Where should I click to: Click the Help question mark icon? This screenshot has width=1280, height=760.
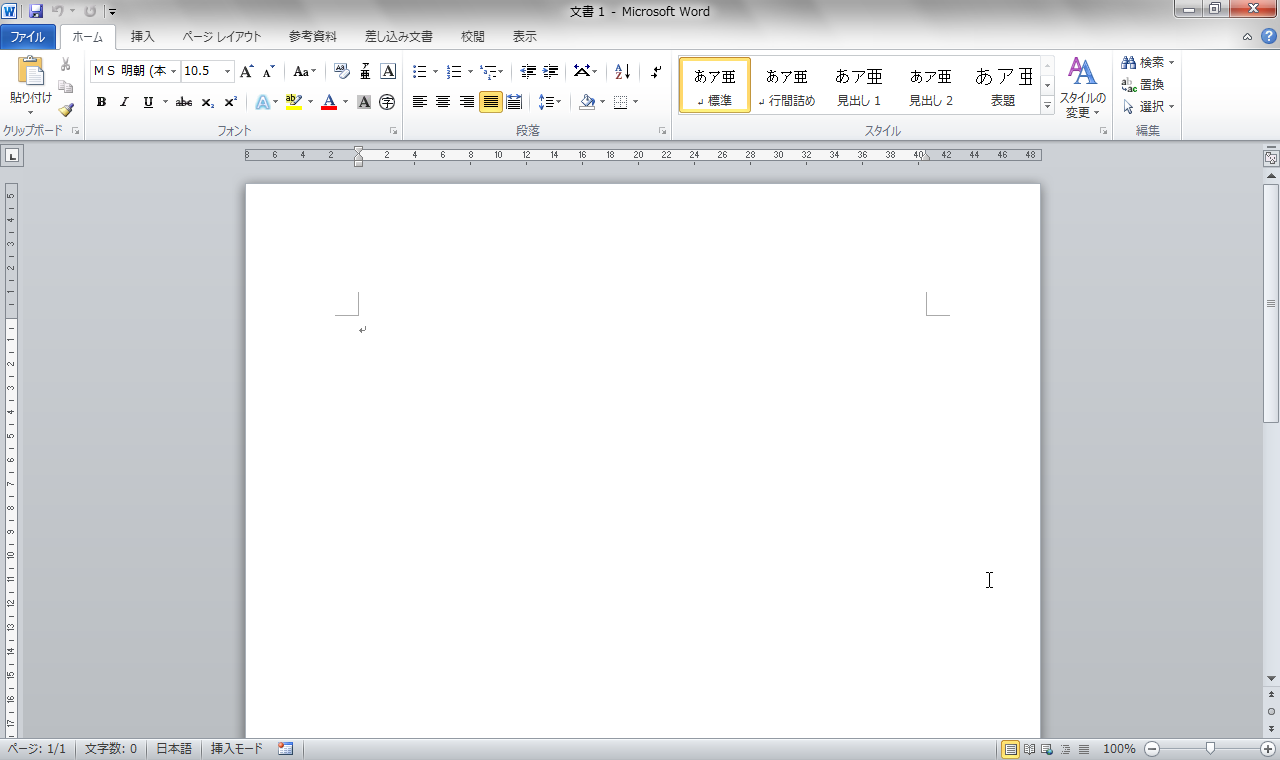[x=1268, y=36]
